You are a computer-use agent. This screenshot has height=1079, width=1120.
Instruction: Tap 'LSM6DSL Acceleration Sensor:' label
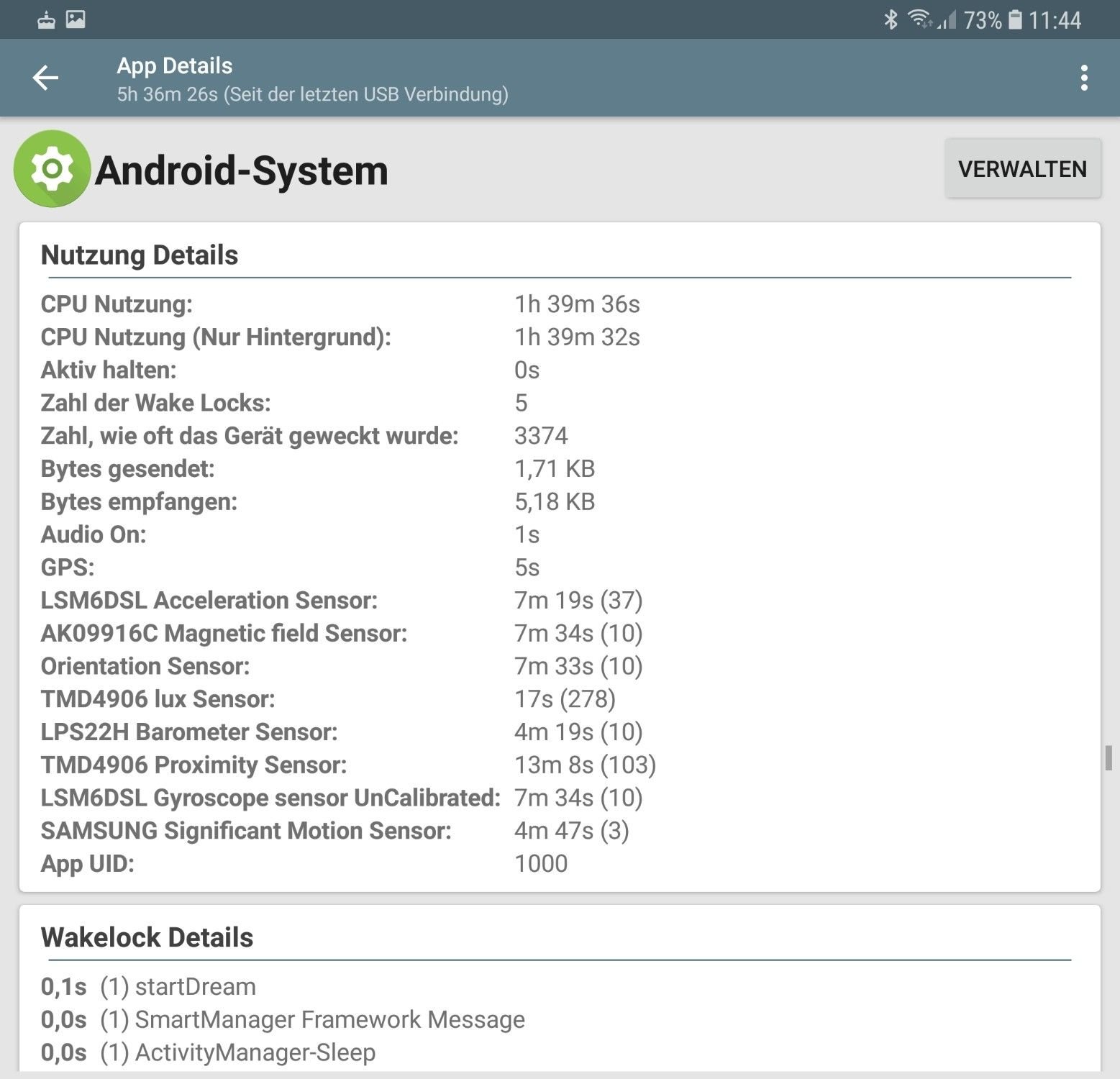[x=209, y=601]
